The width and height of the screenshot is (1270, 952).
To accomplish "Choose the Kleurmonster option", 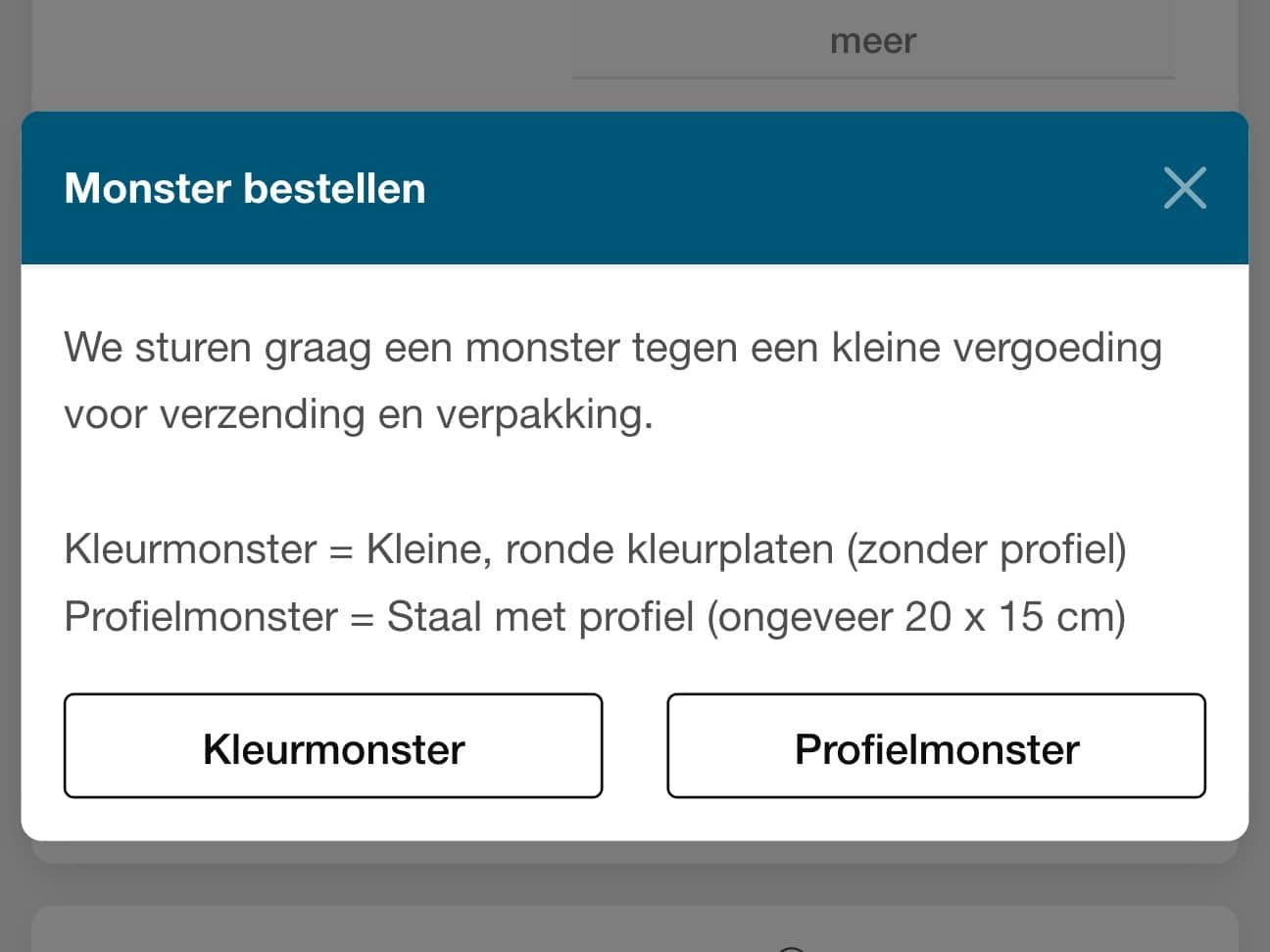I will (333, 746).
